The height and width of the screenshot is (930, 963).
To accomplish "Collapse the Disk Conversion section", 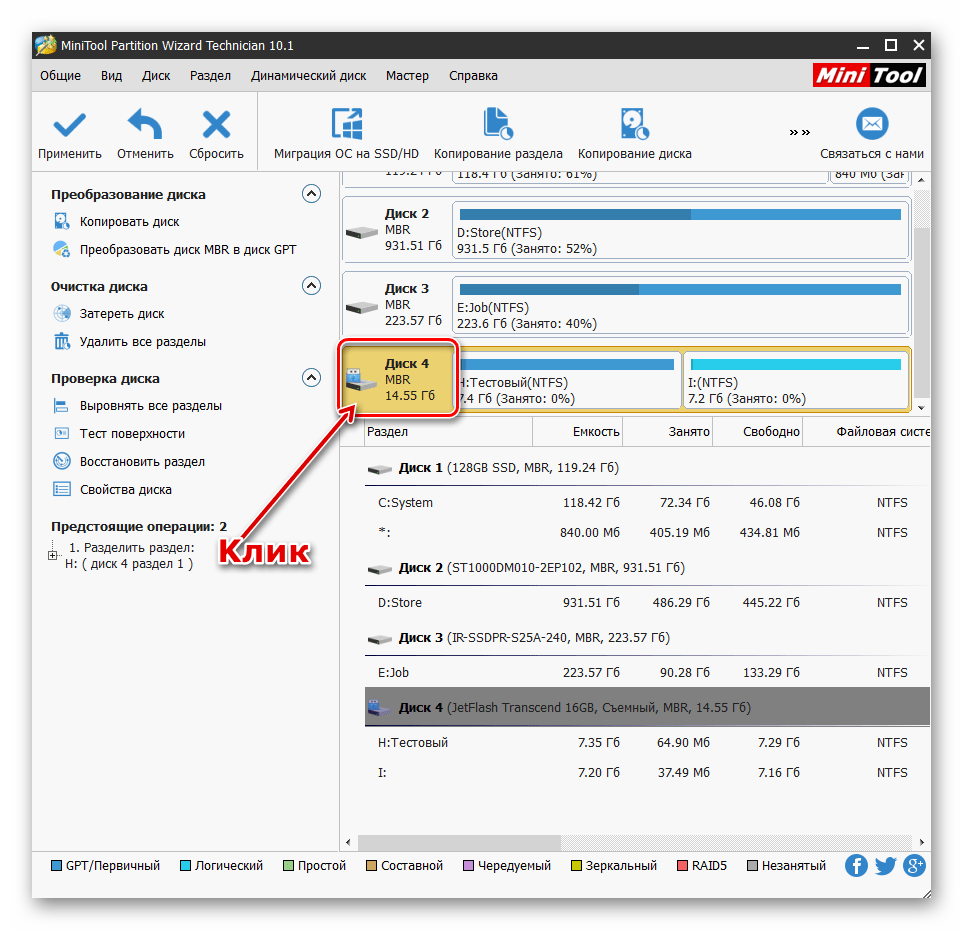I will point(312,194).
